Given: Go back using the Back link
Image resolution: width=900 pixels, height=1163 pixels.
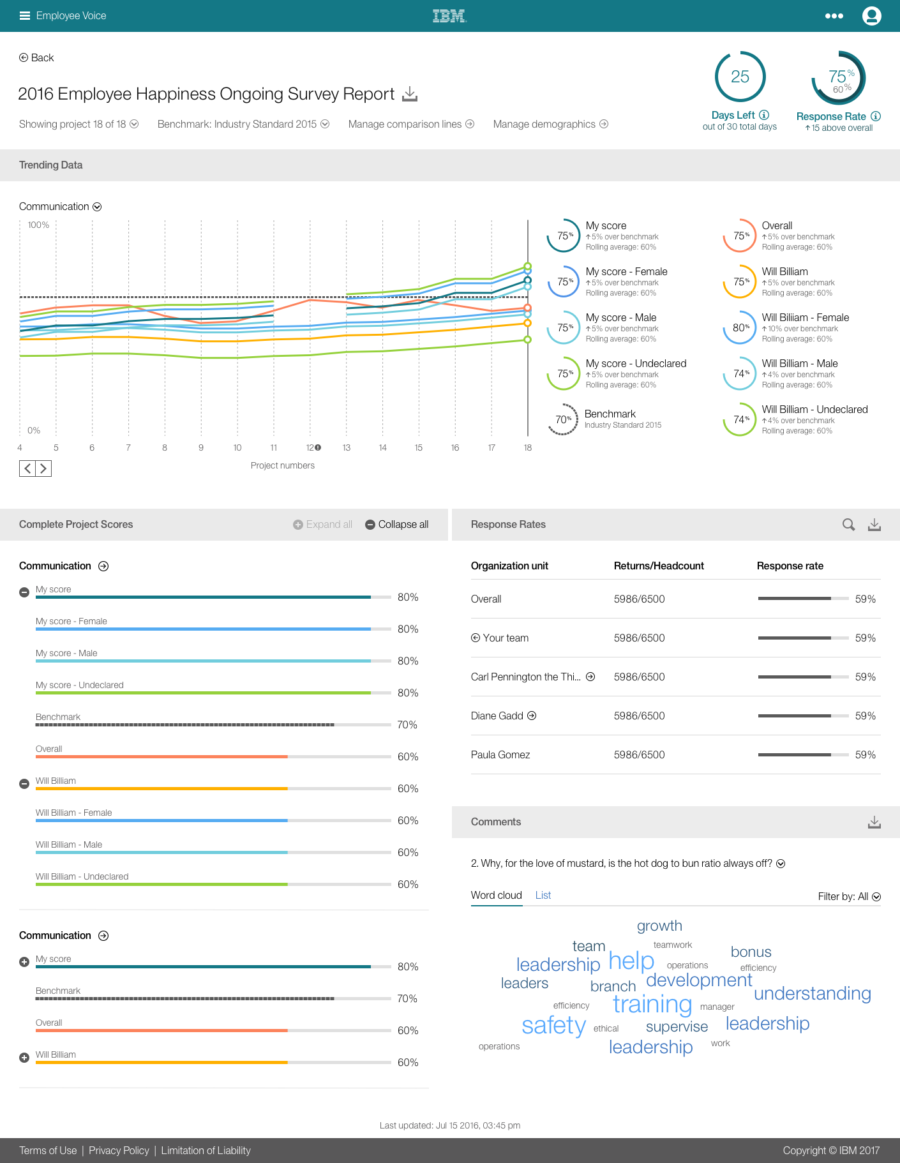Looking at the screenshot, I should coord(37,58).
